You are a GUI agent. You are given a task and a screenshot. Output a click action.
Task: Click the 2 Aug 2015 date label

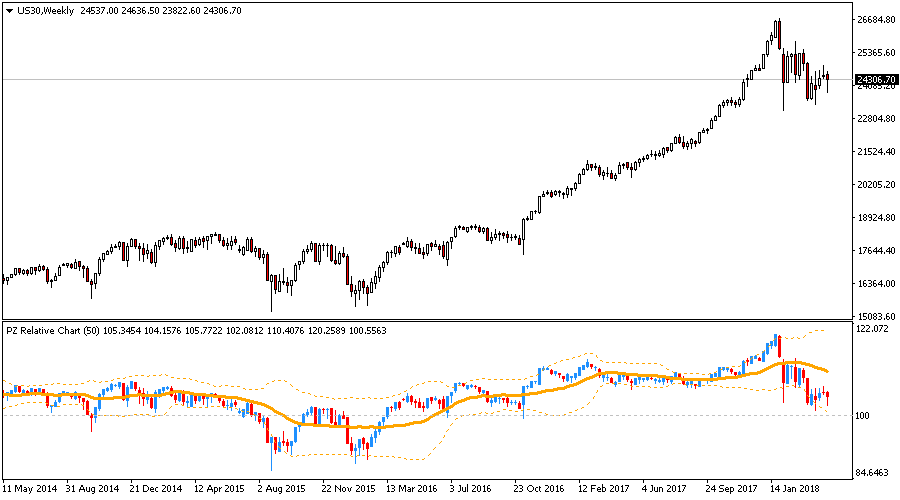coord(281,490)
